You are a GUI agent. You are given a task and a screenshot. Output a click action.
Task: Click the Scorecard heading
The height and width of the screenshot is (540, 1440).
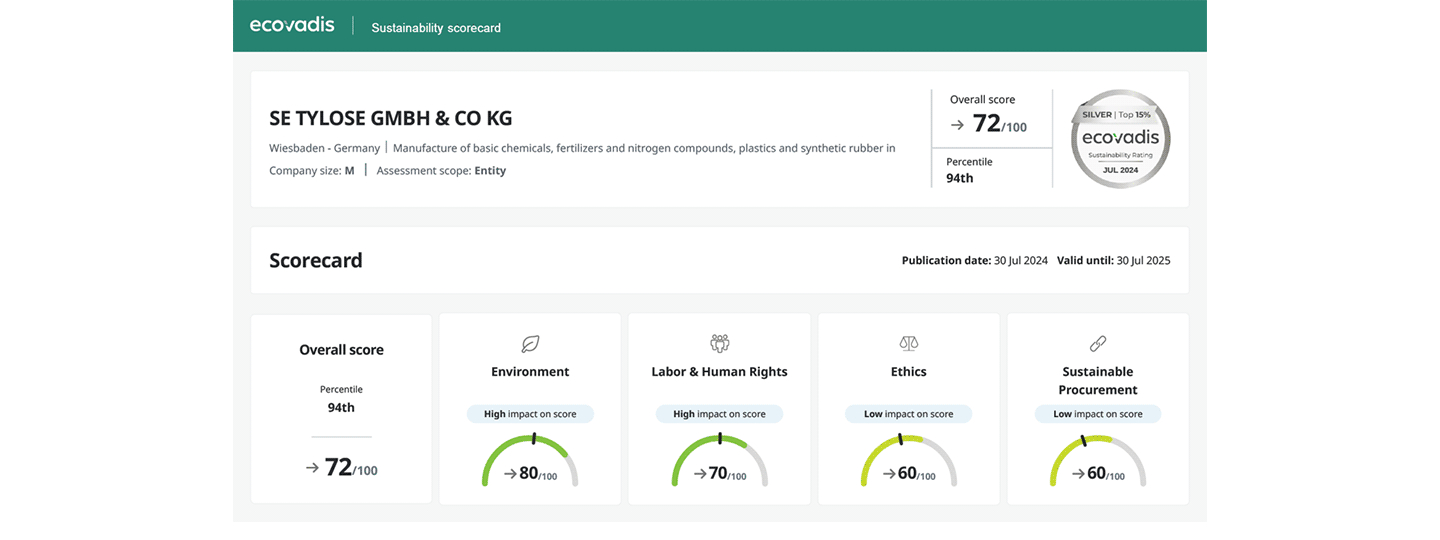[316, 261]
